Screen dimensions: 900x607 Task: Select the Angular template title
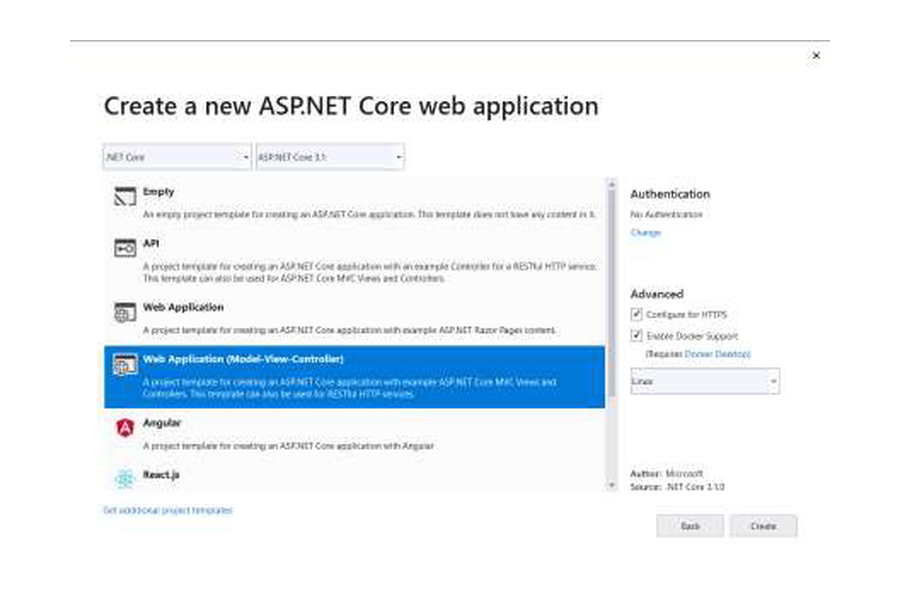[x=162, y=423]
